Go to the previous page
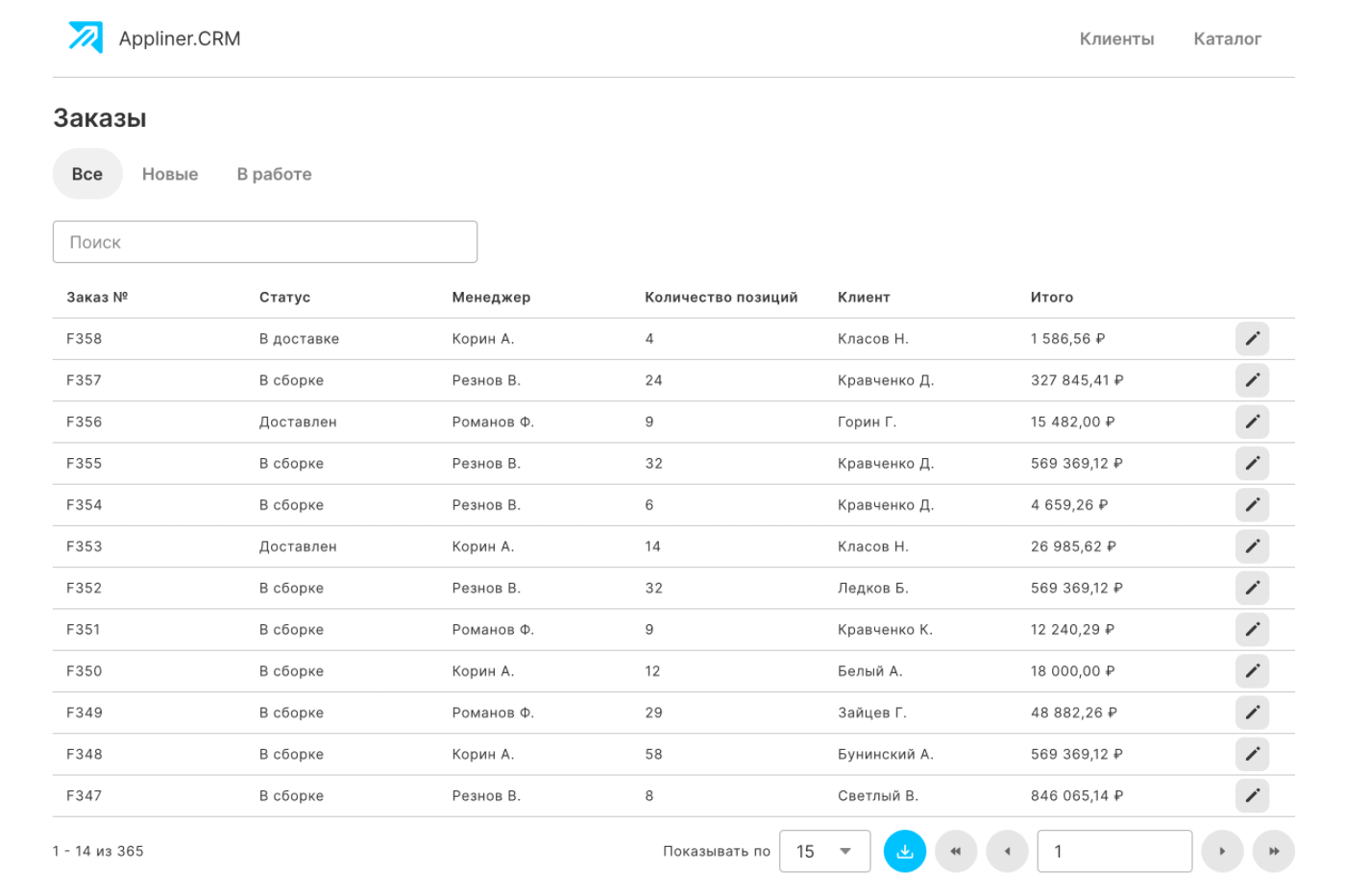Image resolution: width=1345 pixels, height=896 pixels. tap(1007, 851)
